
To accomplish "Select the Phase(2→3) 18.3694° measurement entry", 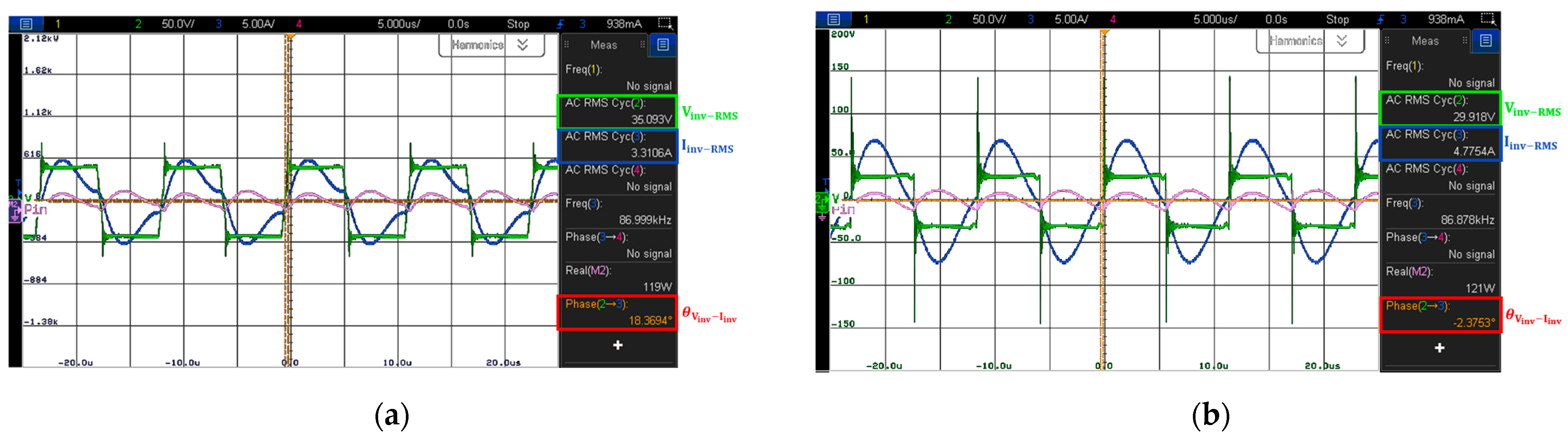I will 617,312.
